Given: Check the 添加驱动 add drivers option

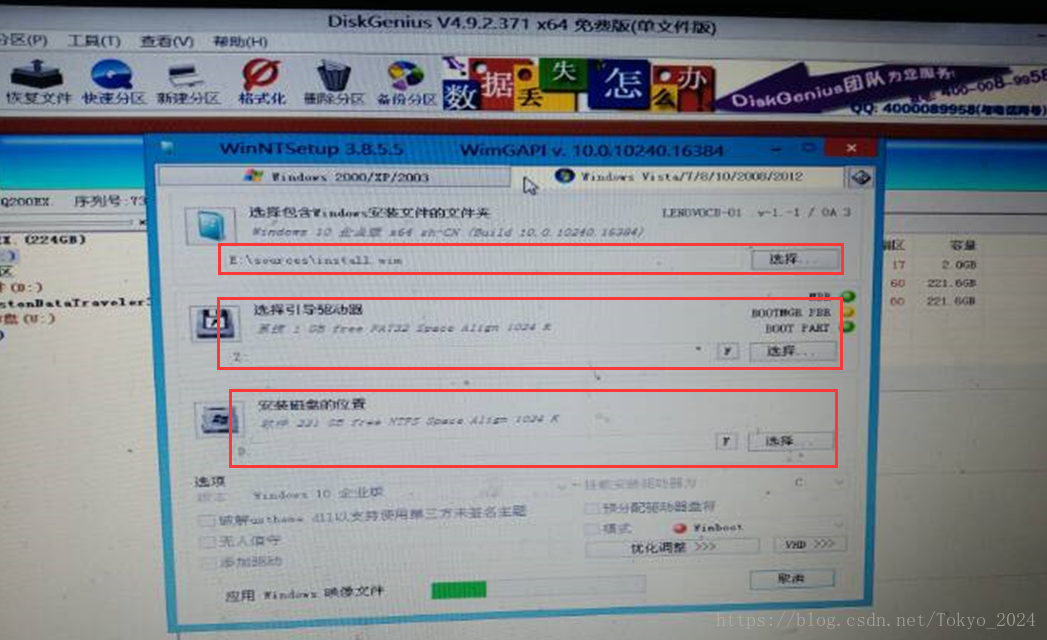Looking at the screenshot, I should [208, 563].
